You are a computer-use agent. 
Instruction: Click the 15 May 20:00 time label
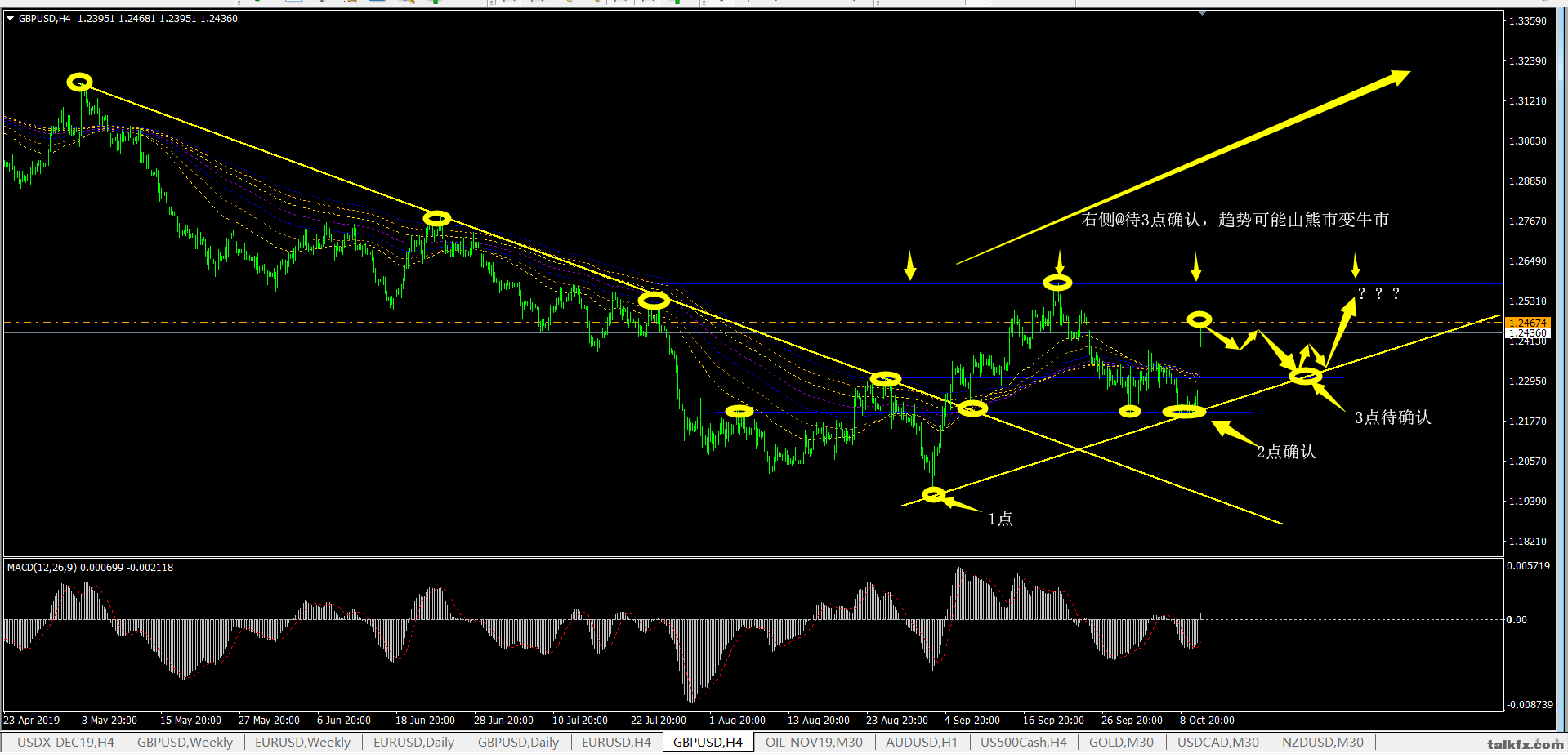190,720
